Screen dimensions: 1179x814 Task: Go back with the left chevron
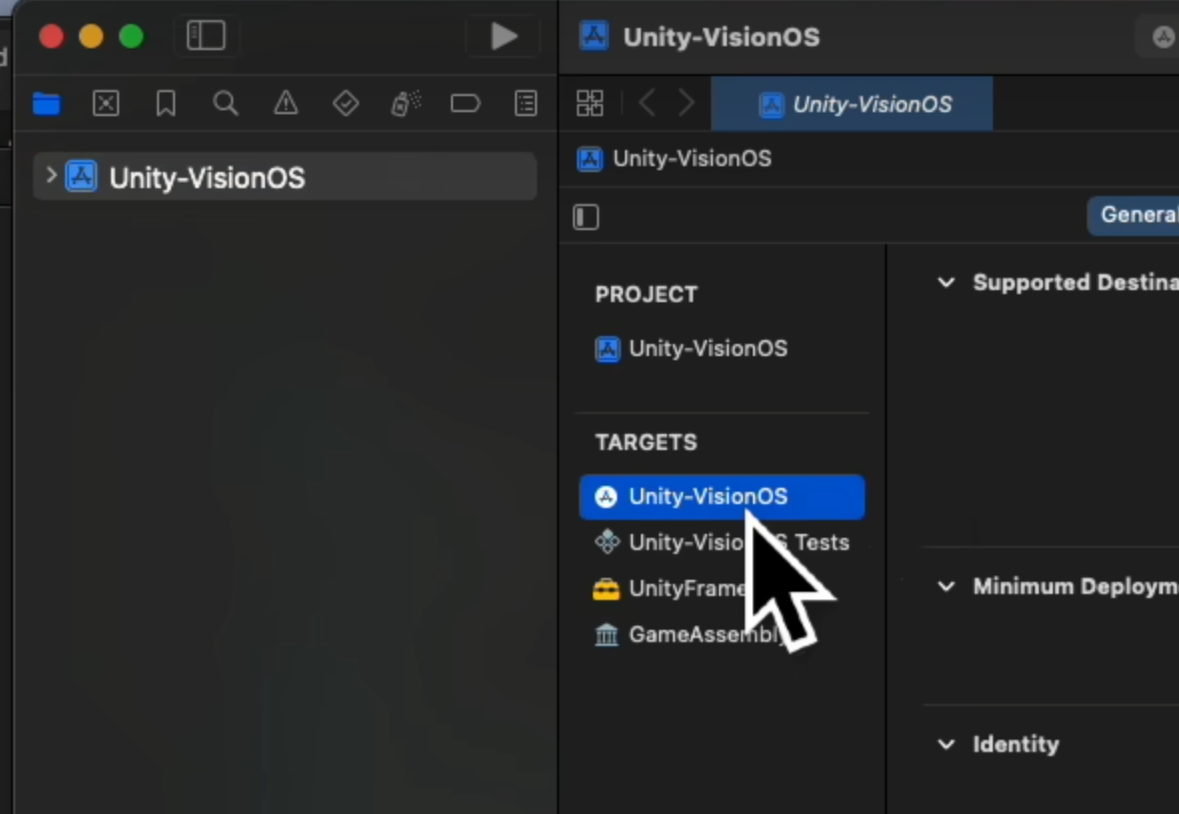[647, 103]
